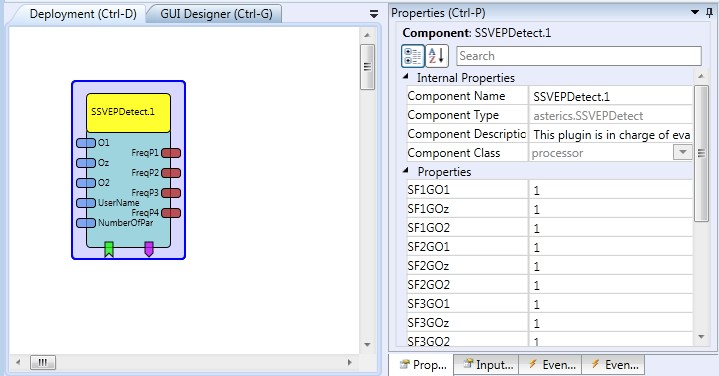Switch to Deployment (Ctrl-D) tab

point(83,14)
